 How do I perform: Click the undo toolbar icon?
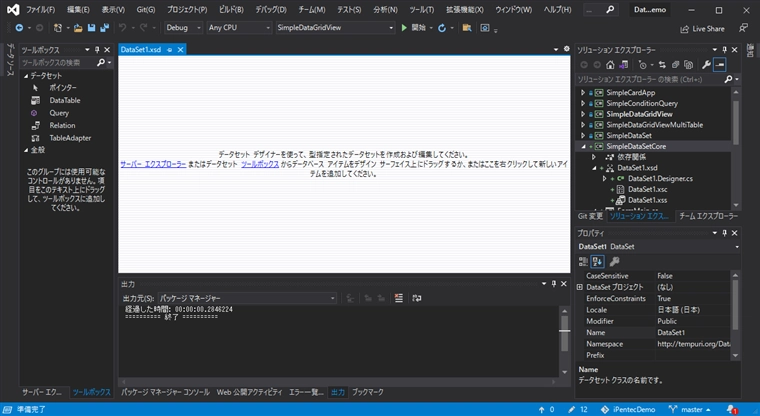tap(122, 28)
